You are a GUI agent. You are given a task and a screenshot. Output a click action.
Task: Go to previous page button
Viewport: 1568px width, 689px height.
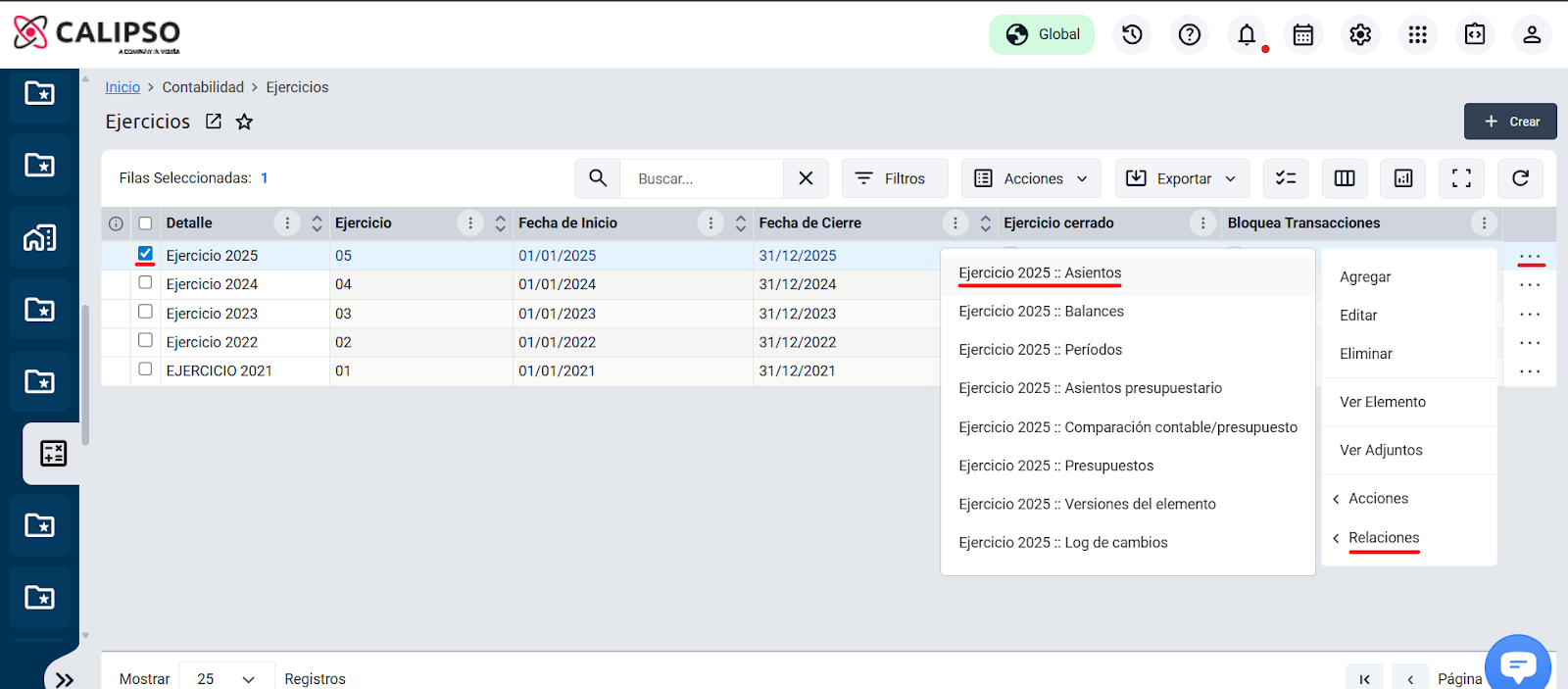(1410, 678)
